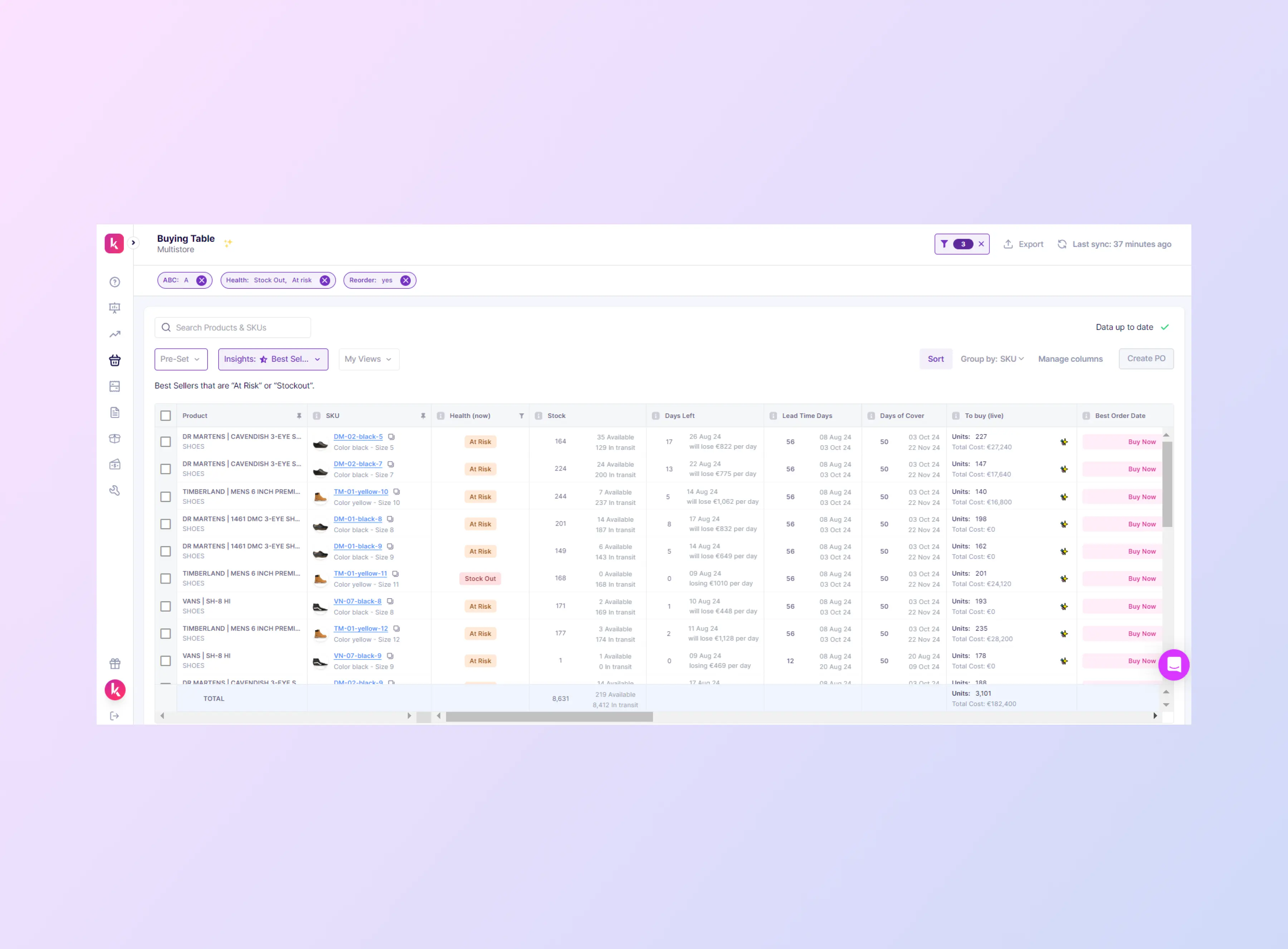
Task: Open the Pre-Set dropdown
Action: click(181, 359)
